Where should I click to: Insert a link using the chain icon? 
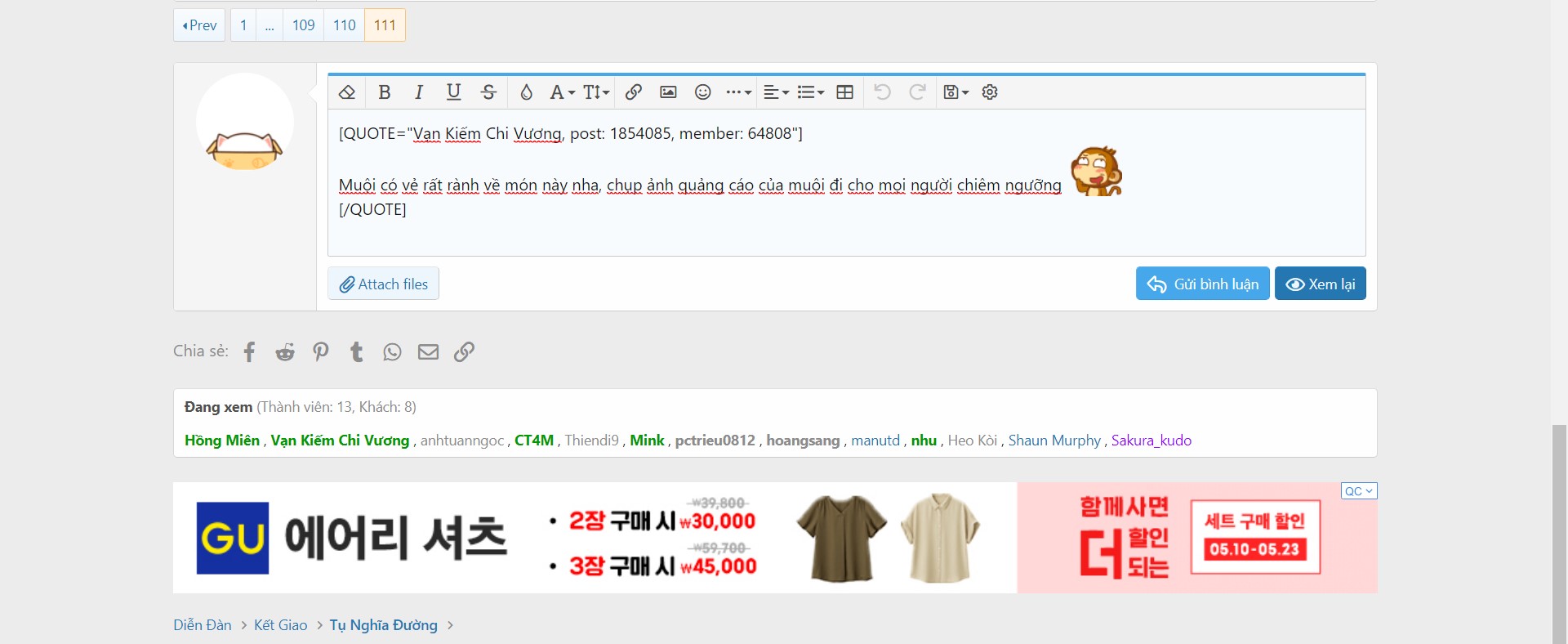click(633, 92)
